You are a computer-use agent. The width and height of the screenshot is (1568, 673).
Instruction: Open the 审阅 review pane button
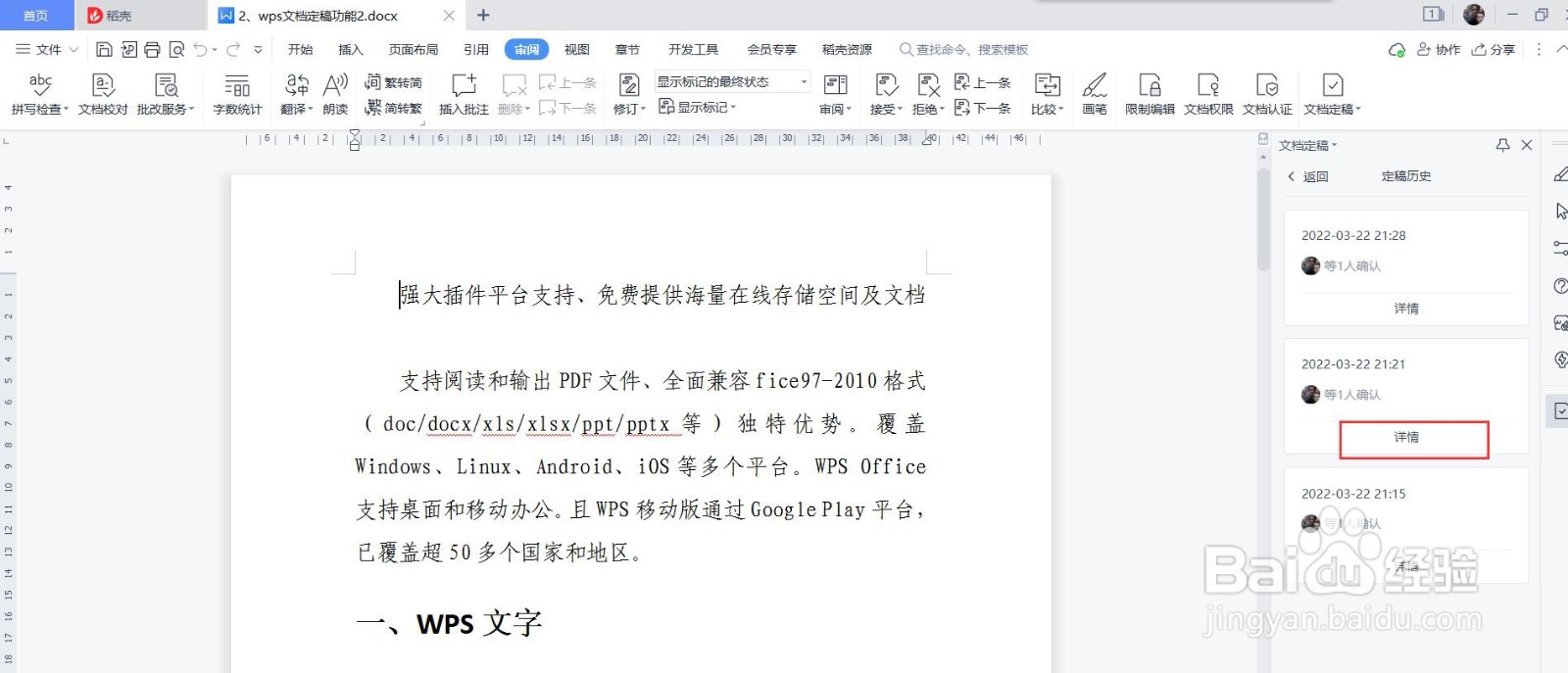tap(836, 94)
